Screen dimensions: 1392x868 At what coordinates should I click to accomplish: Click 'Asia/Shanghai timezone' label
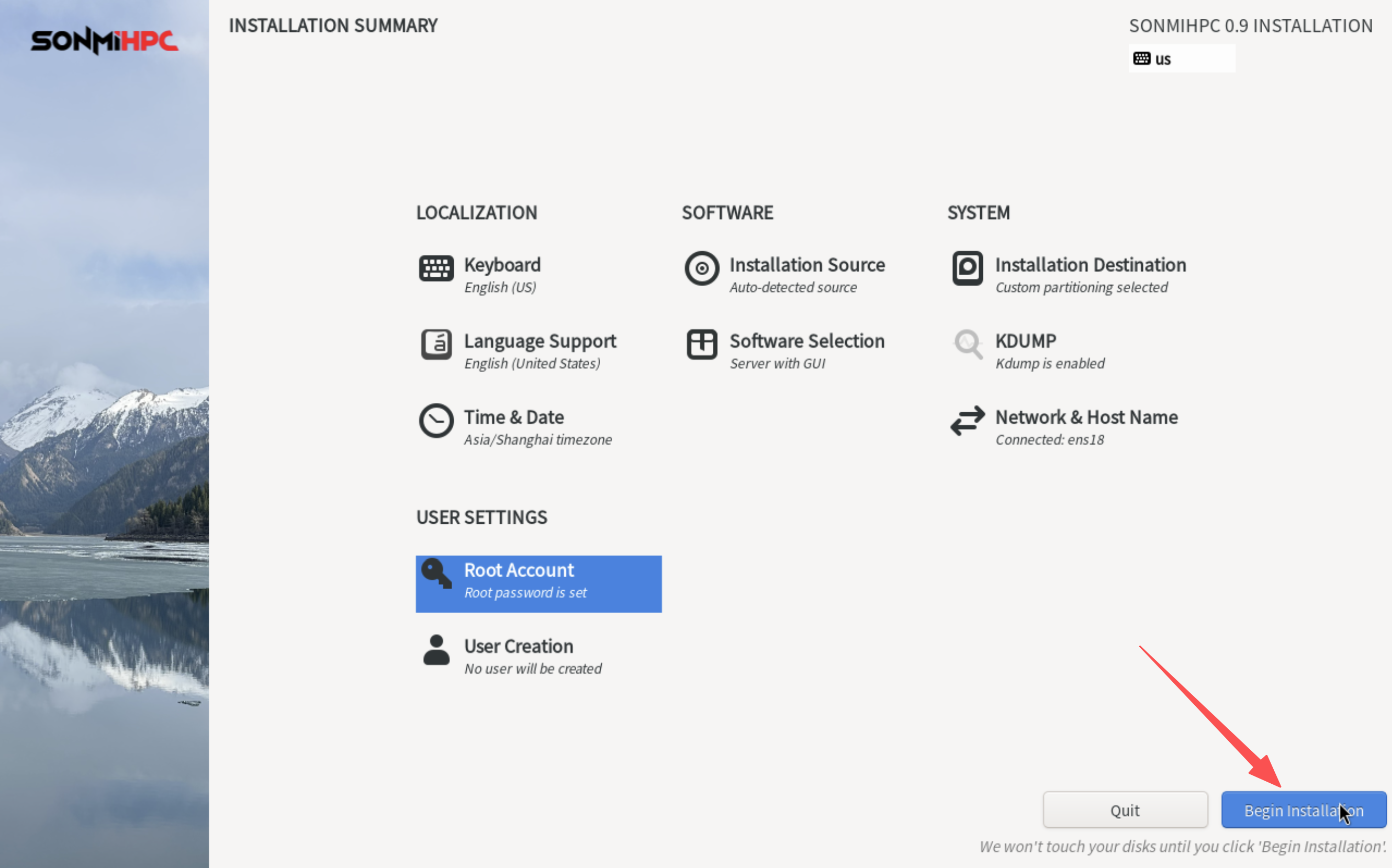(x=537, y=439)
